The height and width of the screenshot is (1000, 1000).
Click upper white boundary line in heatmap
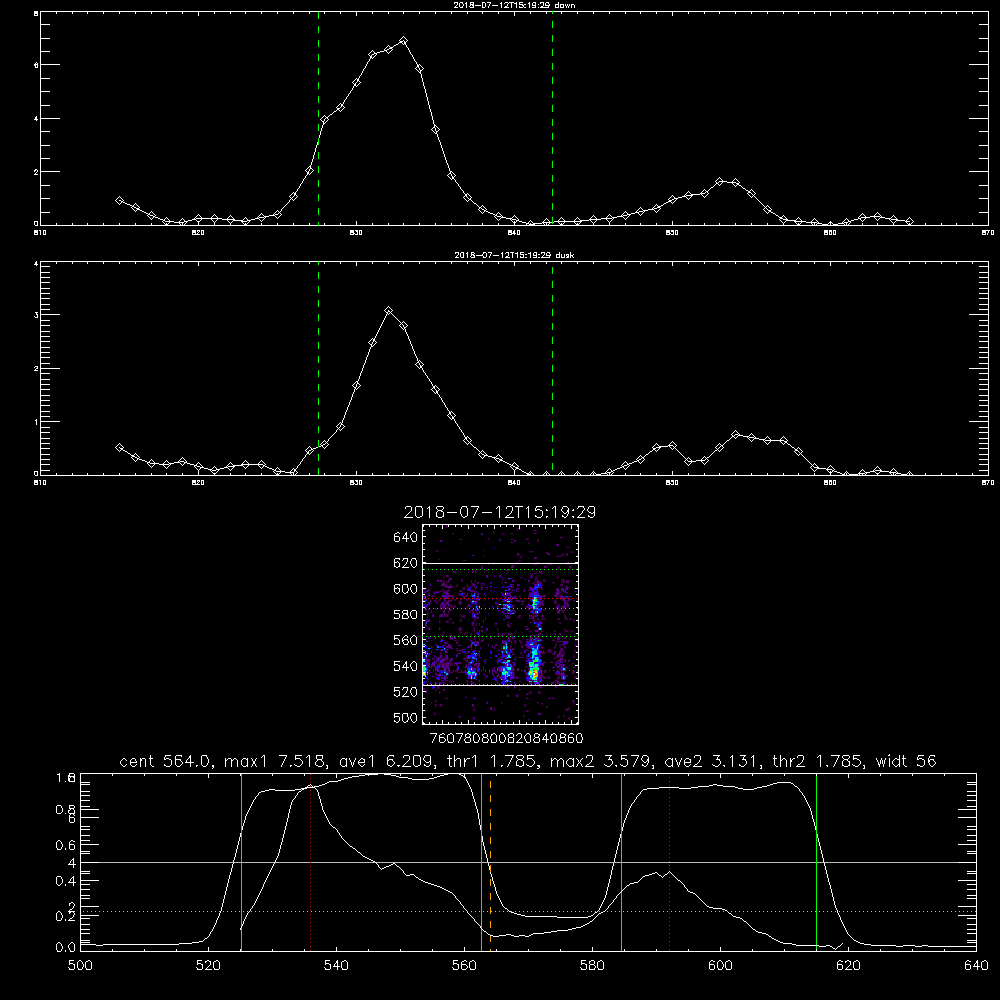coord(500,563)
